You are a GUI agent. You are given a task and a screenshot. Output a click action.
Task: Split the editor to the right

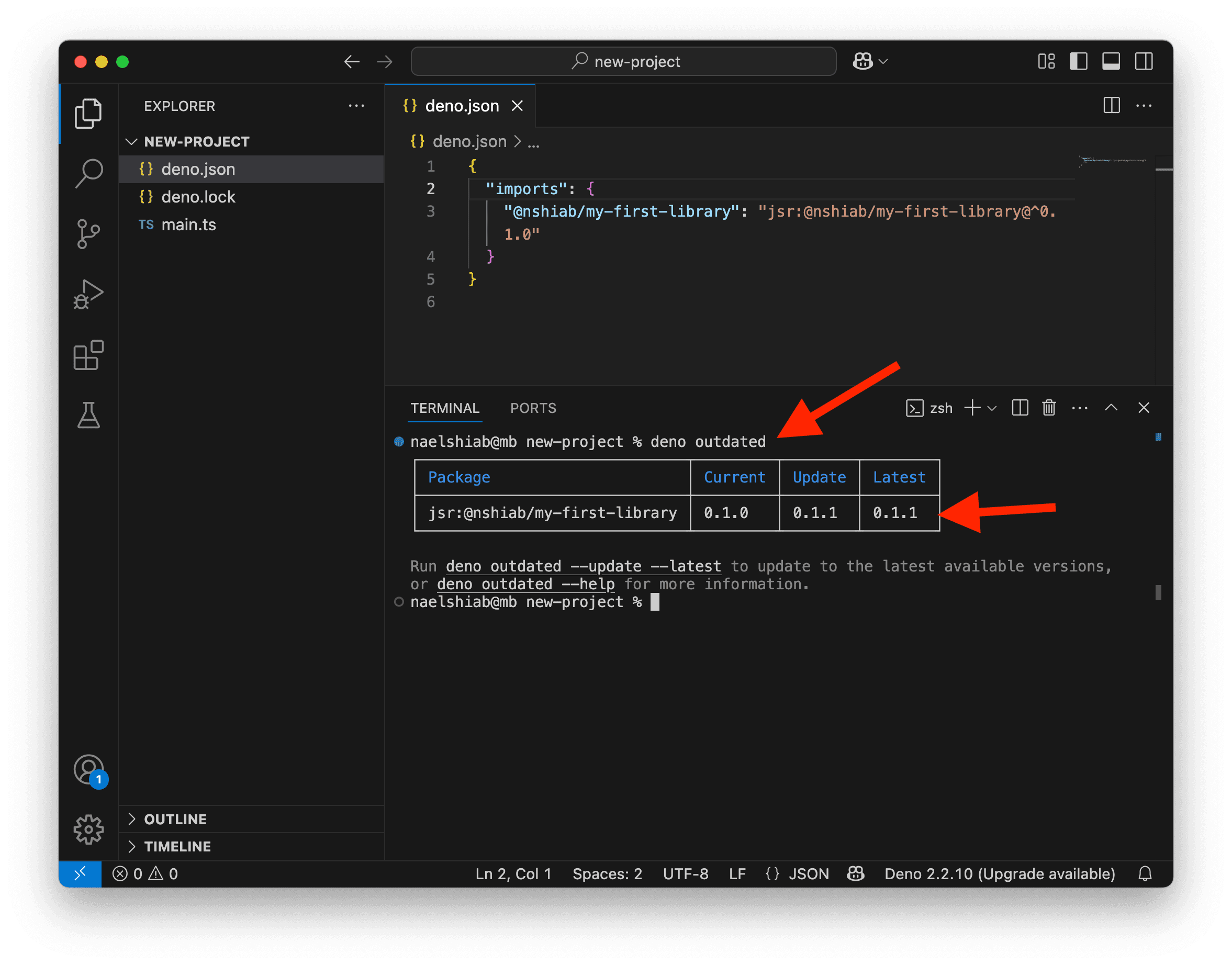[1112, 105]
